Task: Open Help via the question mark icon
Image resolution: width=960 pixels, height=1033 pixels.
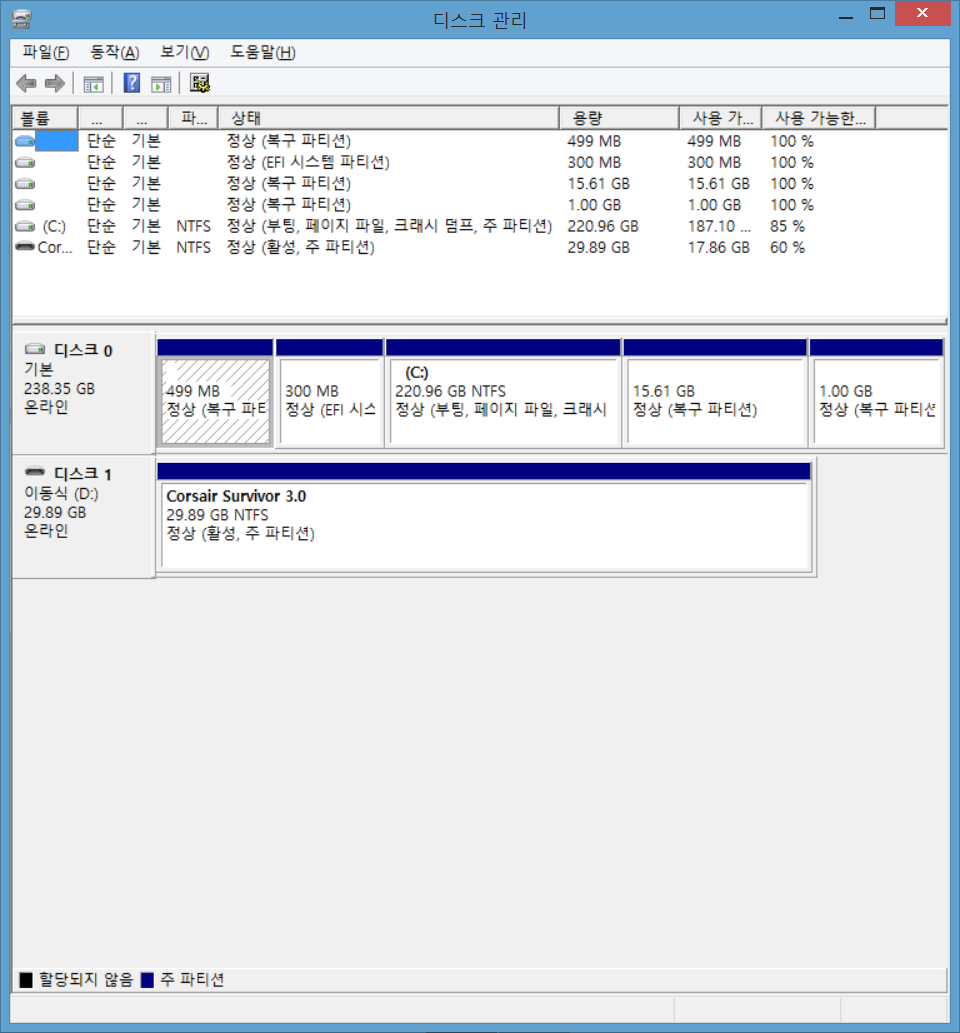Action: 131,84
